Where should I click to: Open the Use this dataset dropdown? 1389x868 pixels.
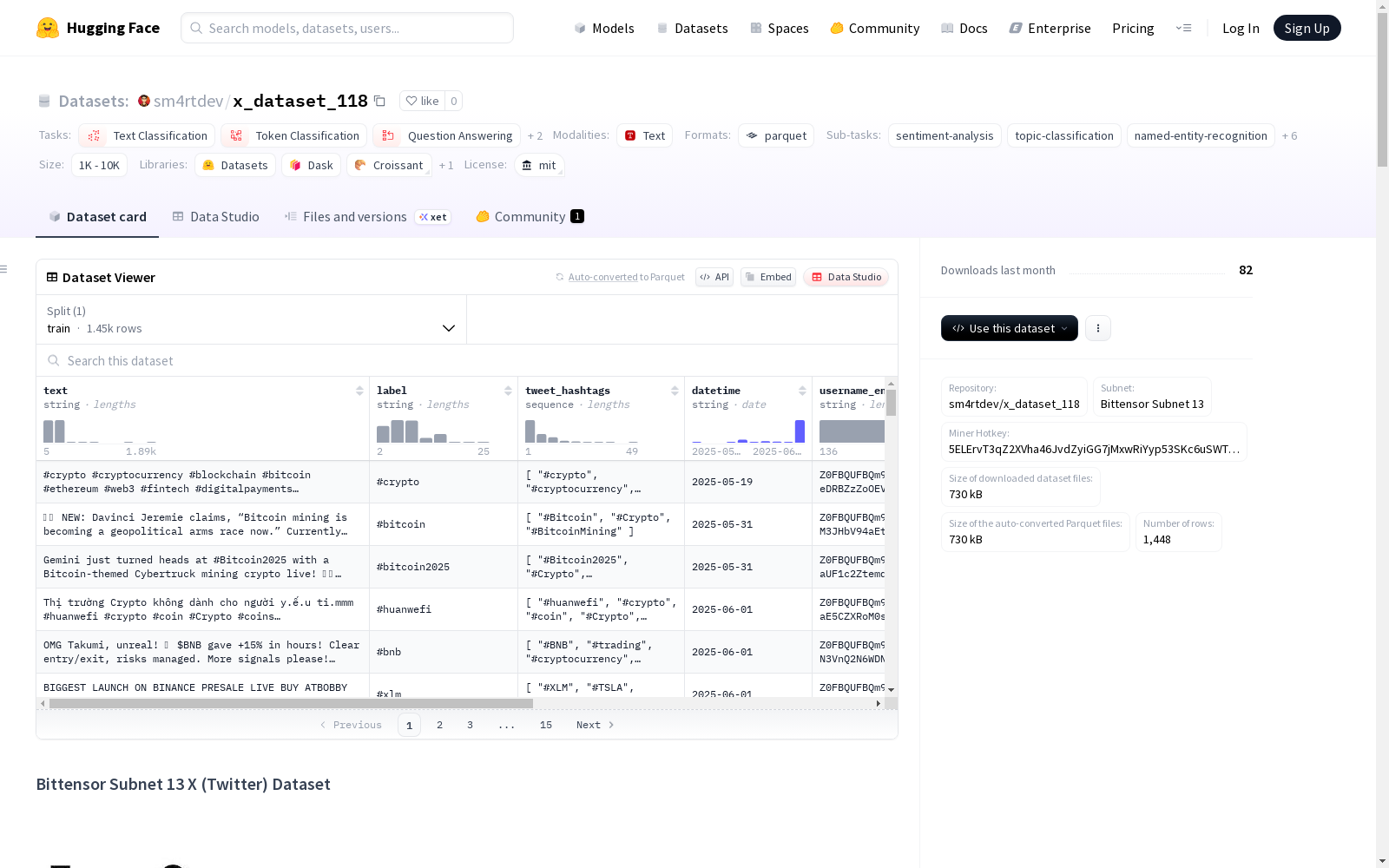(1010, 328)
